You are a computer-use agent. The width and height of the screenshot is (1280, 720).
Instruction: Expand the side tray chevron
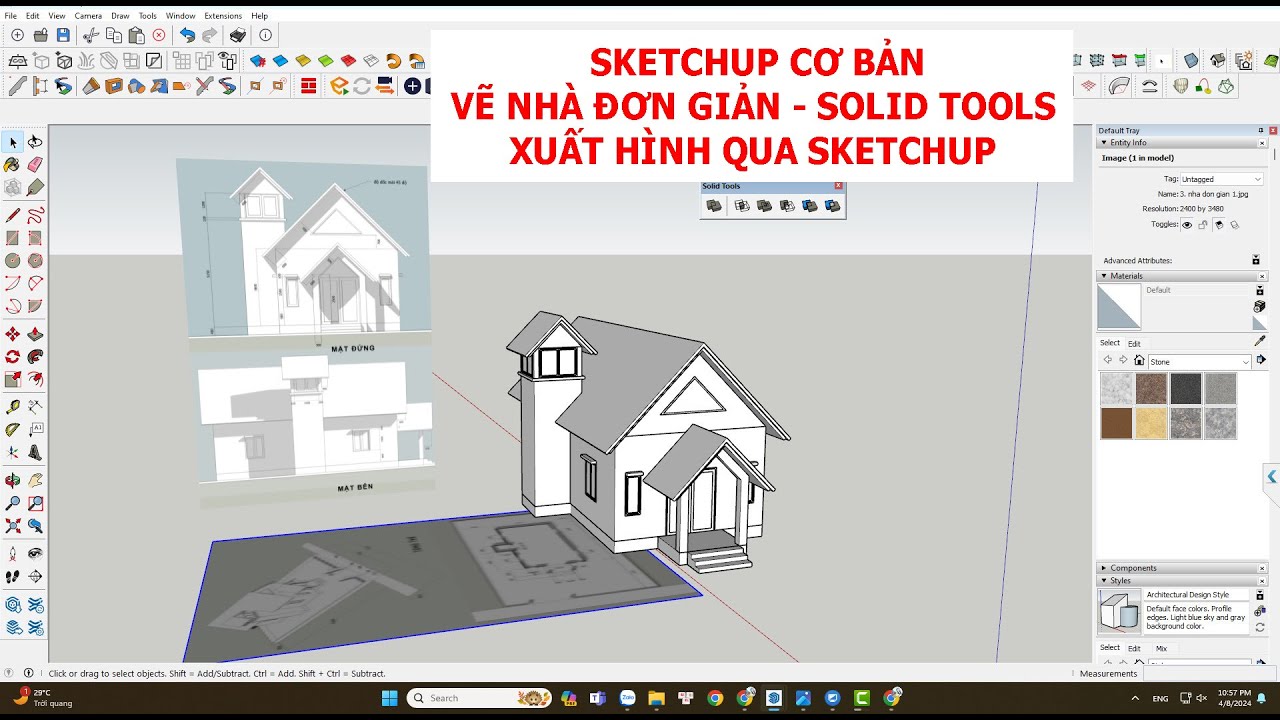1272,476
